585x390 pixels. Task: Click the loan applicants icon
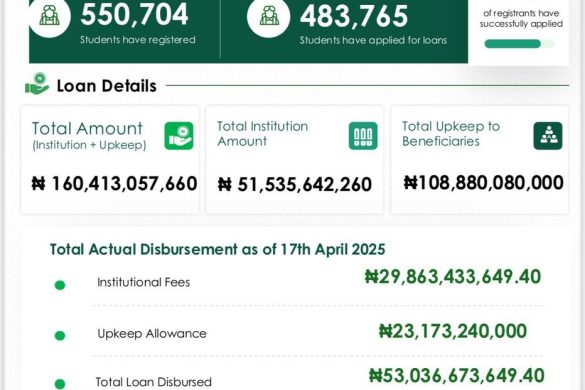click(269, 16)
